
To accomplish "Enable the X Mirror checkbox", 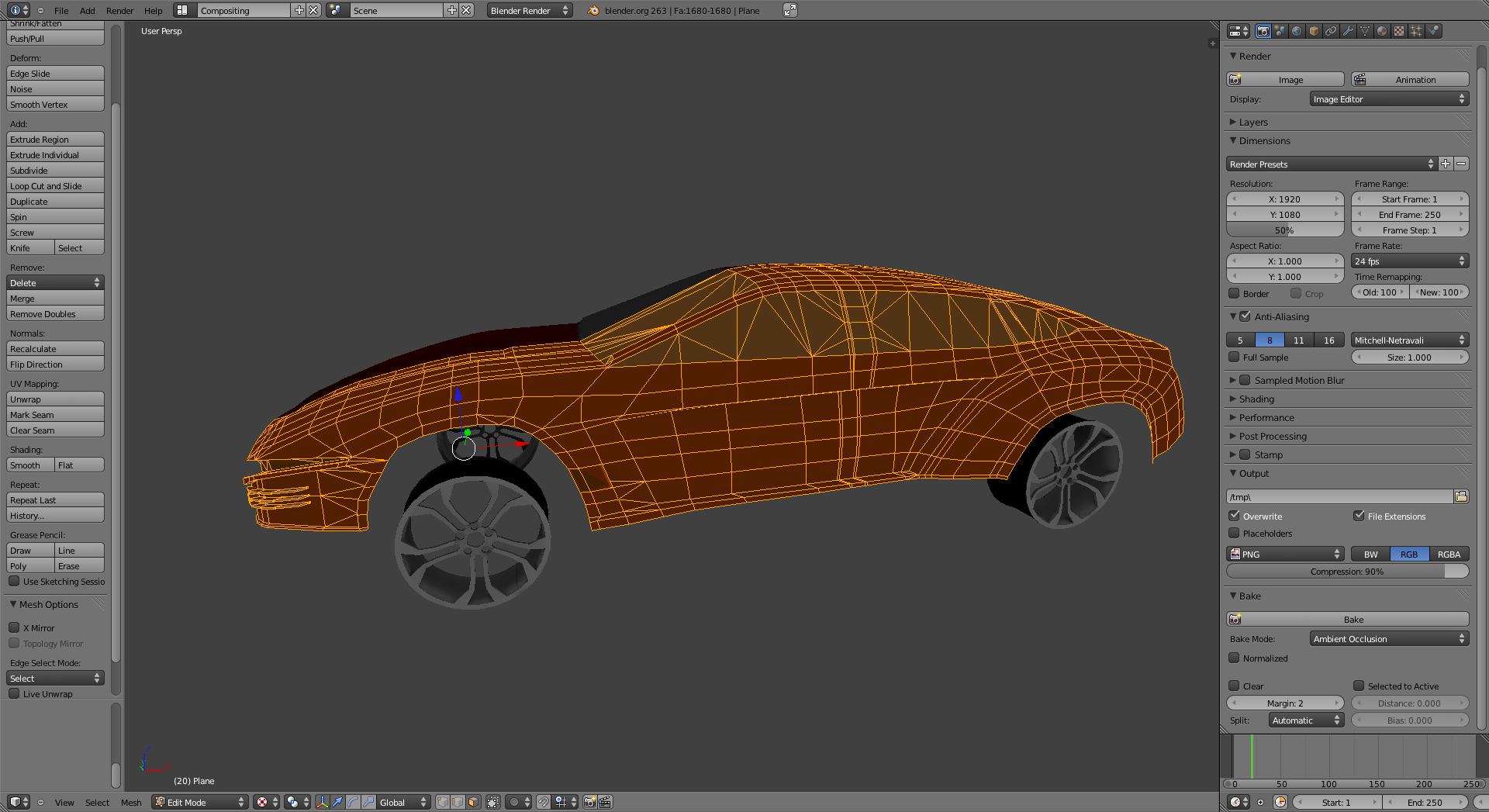I will tap(14, 627).
